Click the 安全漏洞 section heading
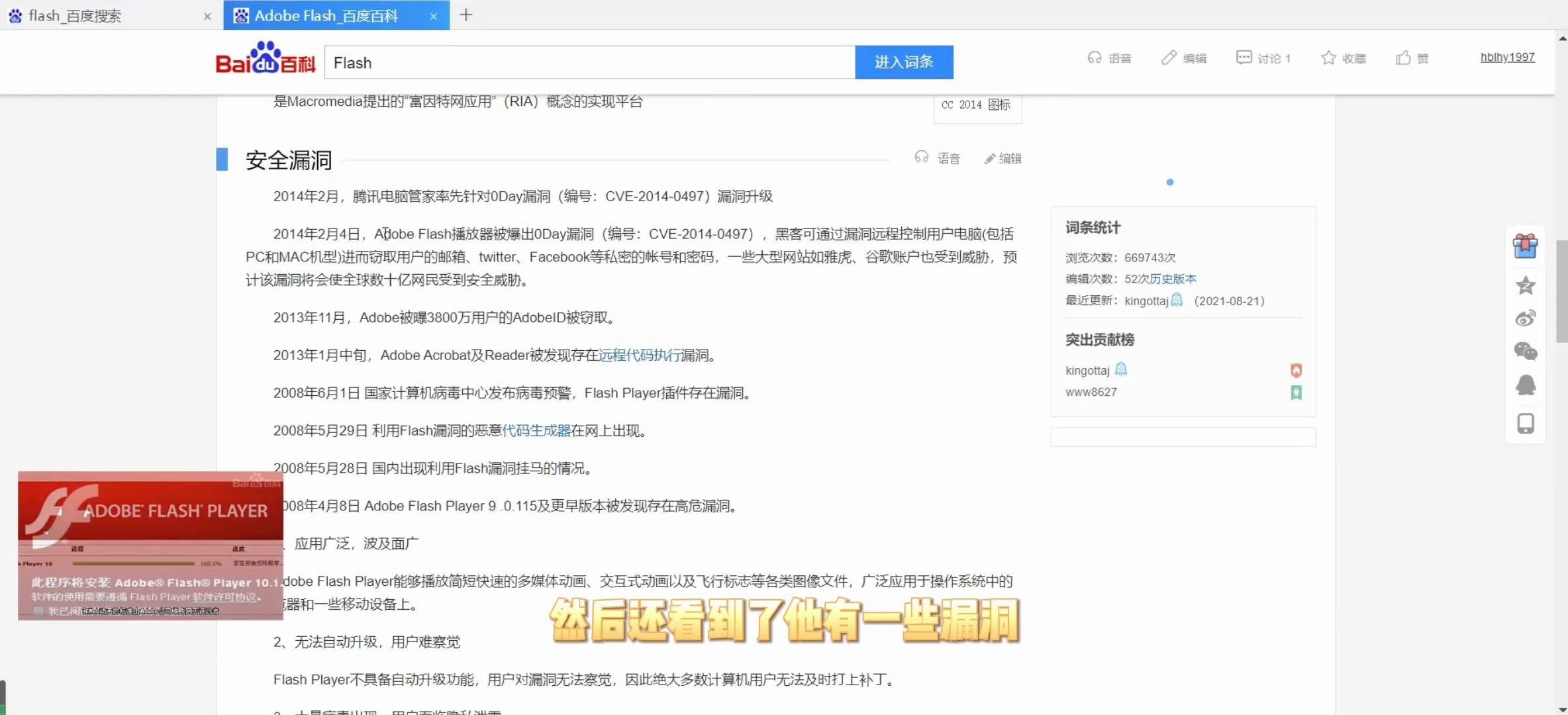 (289, 160)
